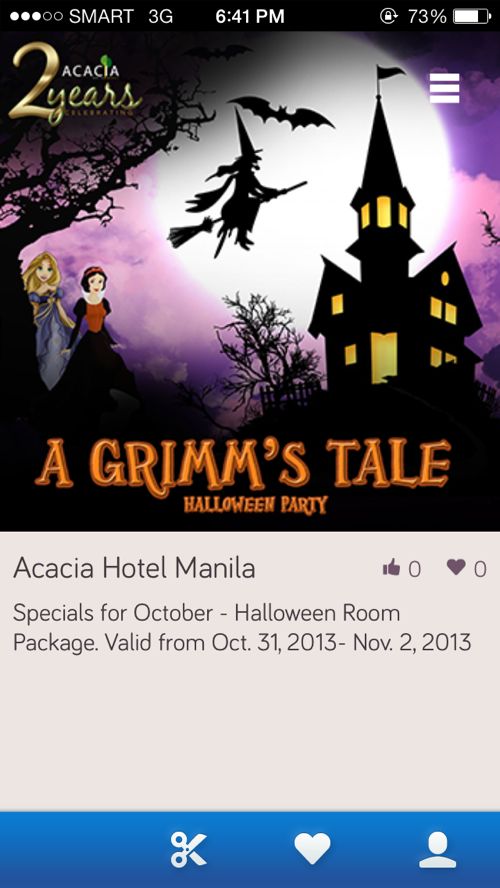Screen dimensions: 500x888
Task: Tap the flying witch in poster
Action: click(238, 184)
